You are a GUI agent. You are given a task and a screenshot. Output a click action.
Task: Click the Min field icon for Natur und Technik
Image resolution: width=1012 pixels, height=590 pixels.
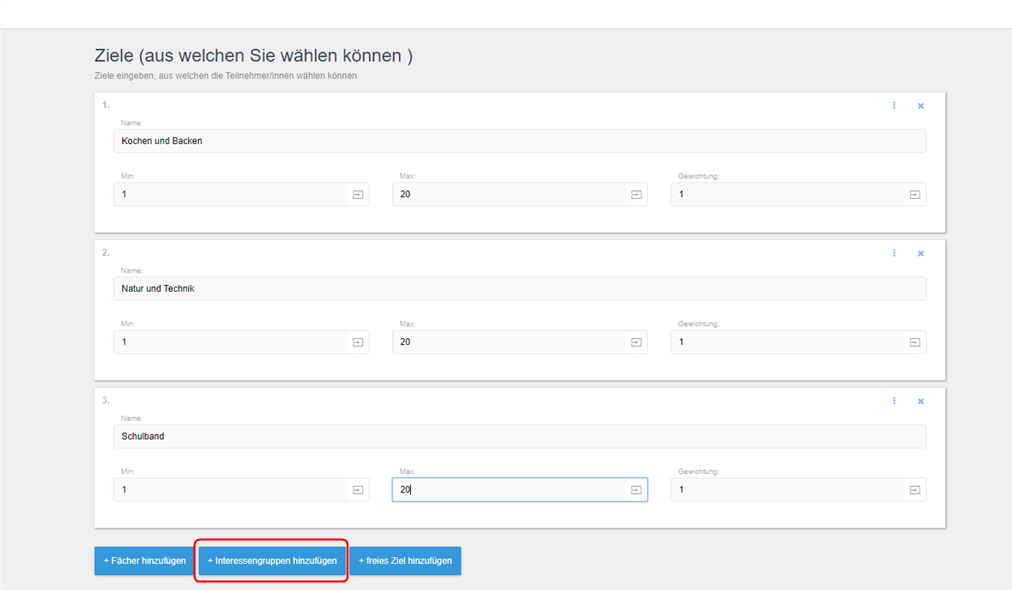click(x=358, y=342)
